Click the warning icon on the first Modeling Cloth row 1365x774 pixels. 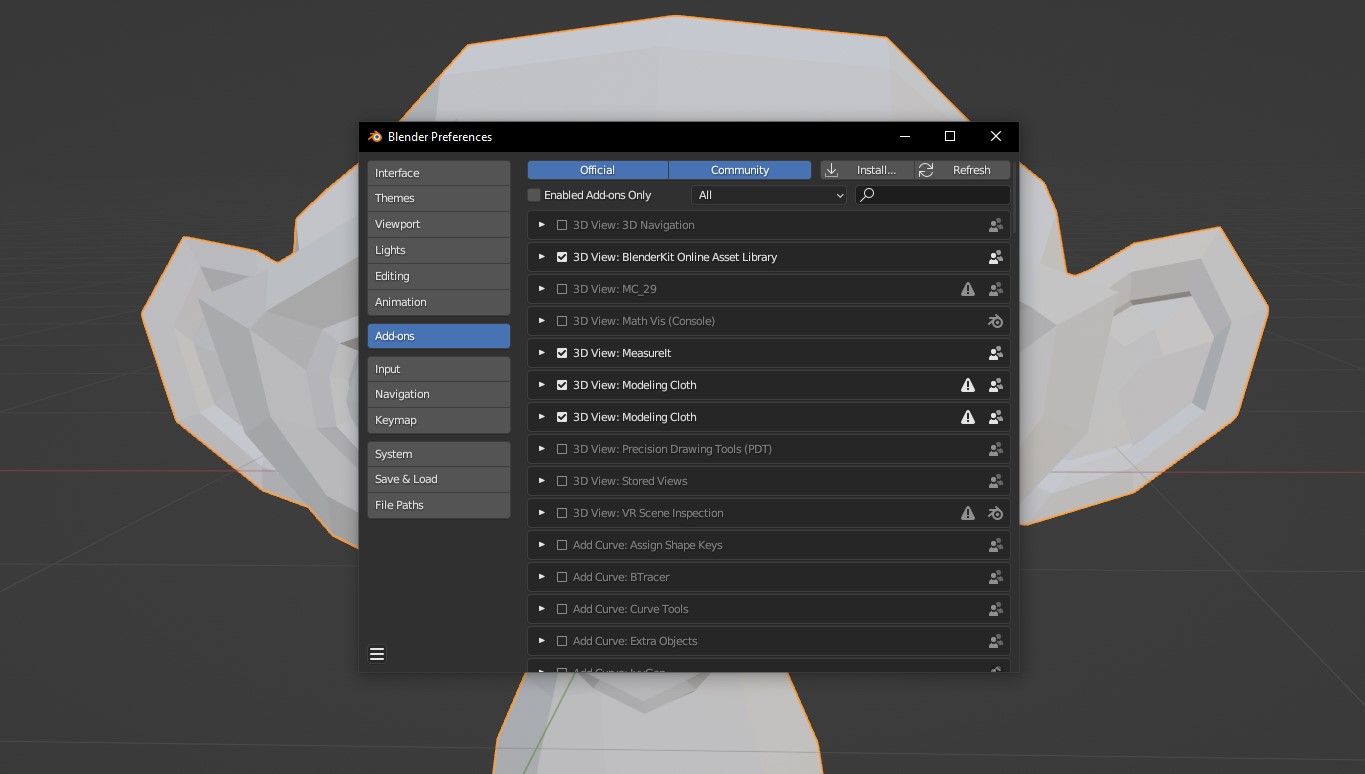click(x=967, y=385)
